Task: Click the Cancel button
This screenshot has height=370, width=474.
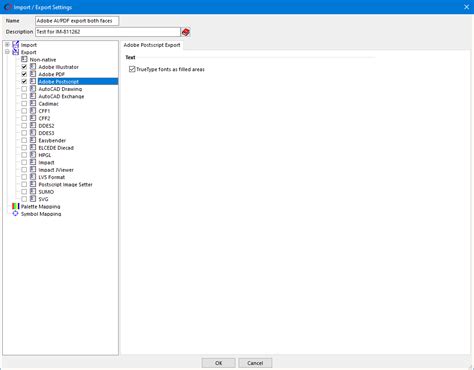Action: coord(255,363)
